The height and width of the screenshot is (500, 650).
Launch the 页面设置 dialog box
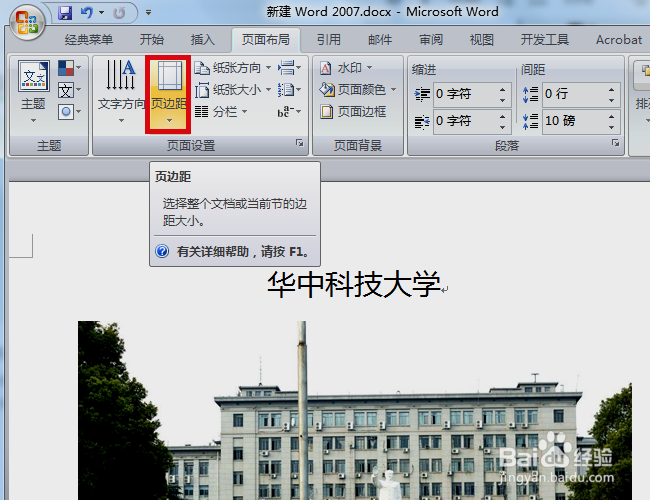click(299, 143)
